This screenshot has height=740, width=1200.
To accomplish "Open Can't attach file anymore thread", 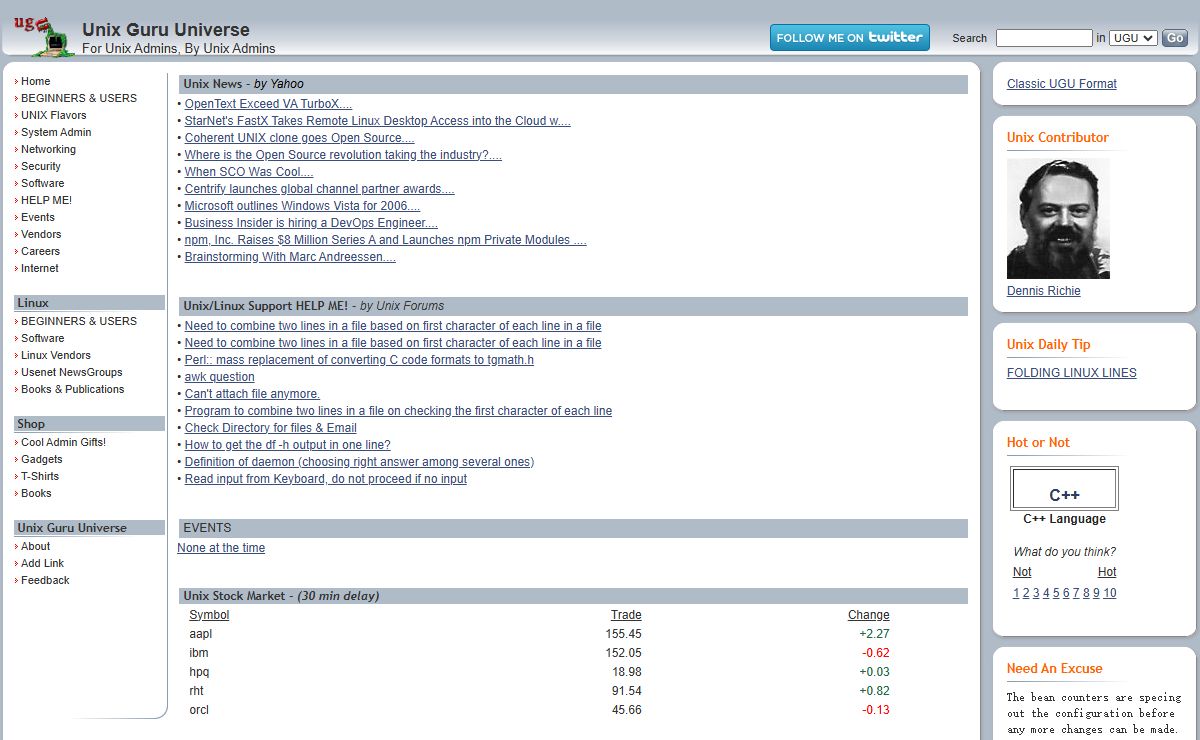I will tap(252, 394).
